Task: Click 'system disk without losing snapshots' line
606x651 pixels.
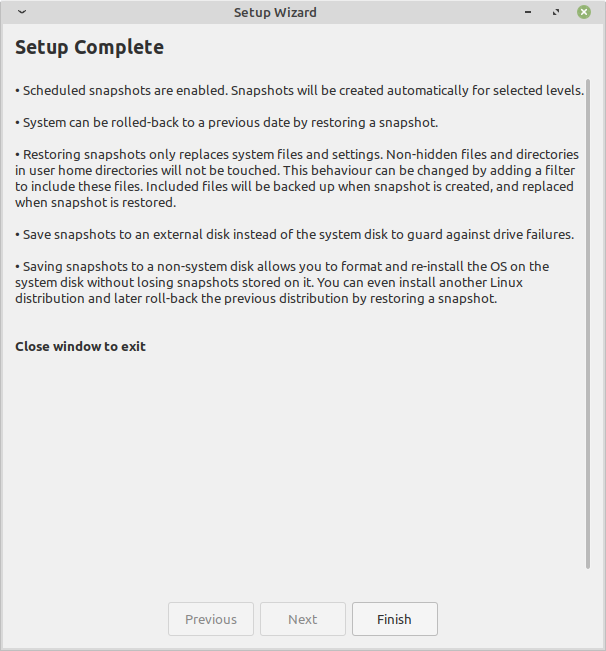Action: [269, 283]
